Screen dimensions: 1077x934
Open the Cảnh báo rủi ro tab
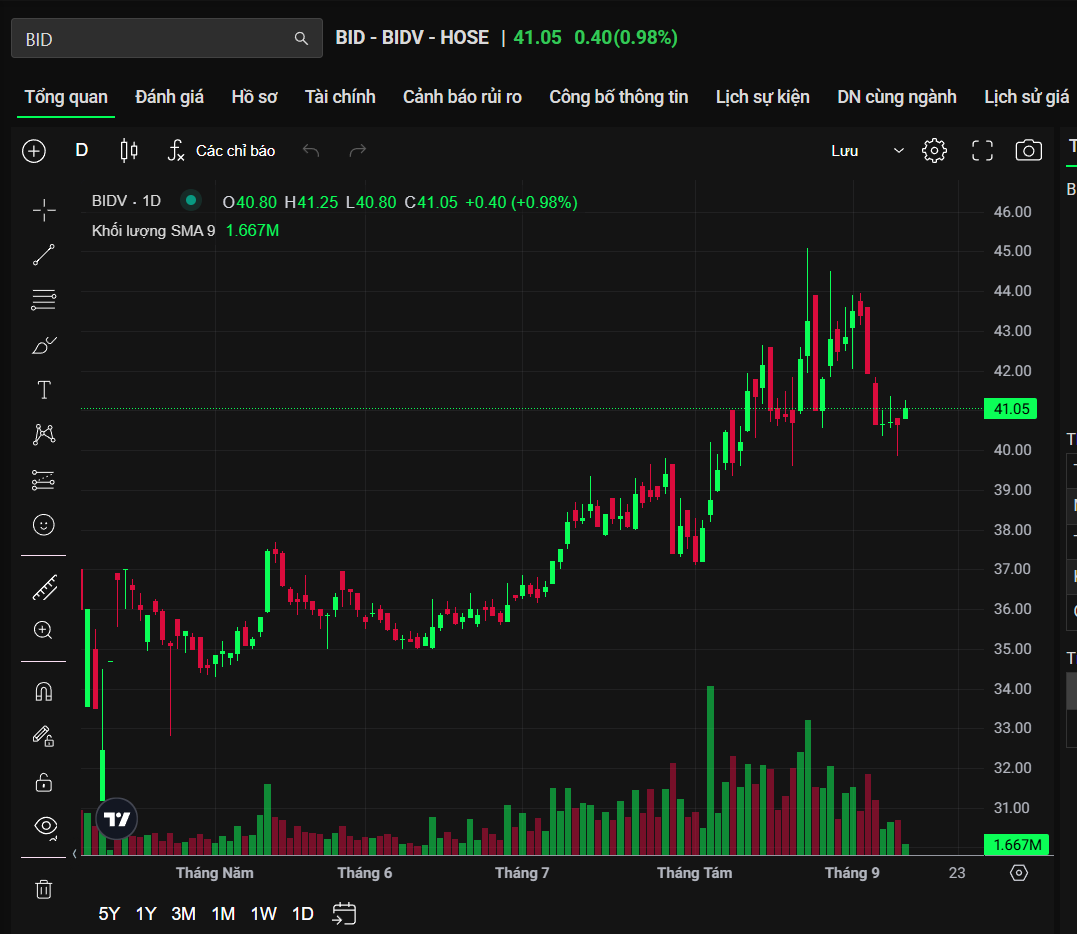click(x=462, y=97)
